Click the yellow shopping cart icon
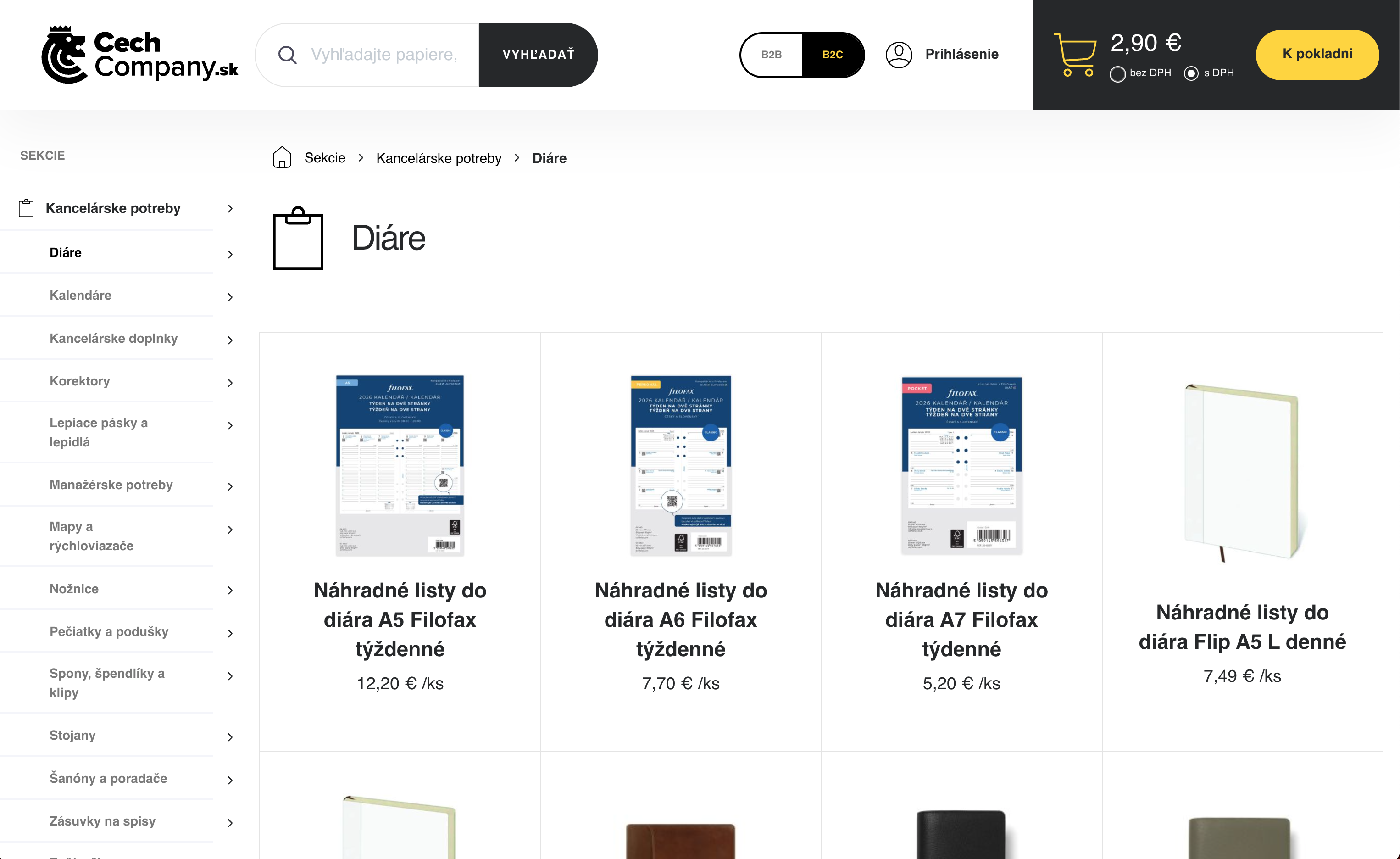This screenshot has width=1400, height=859. pyautogui.click(x=1075, y=55)
